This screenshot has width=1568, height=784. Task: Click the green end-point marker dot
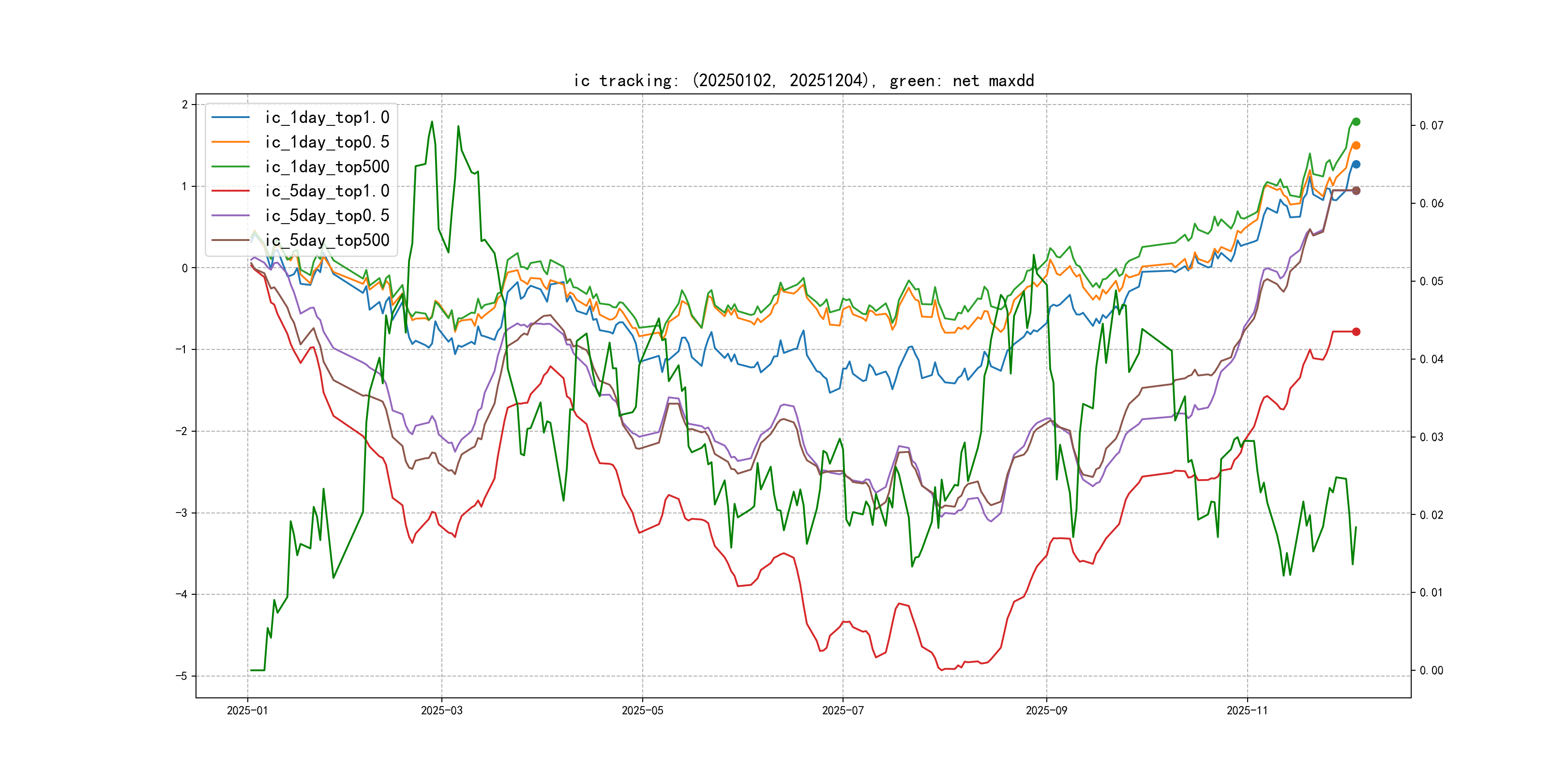tap(1356, 122)
